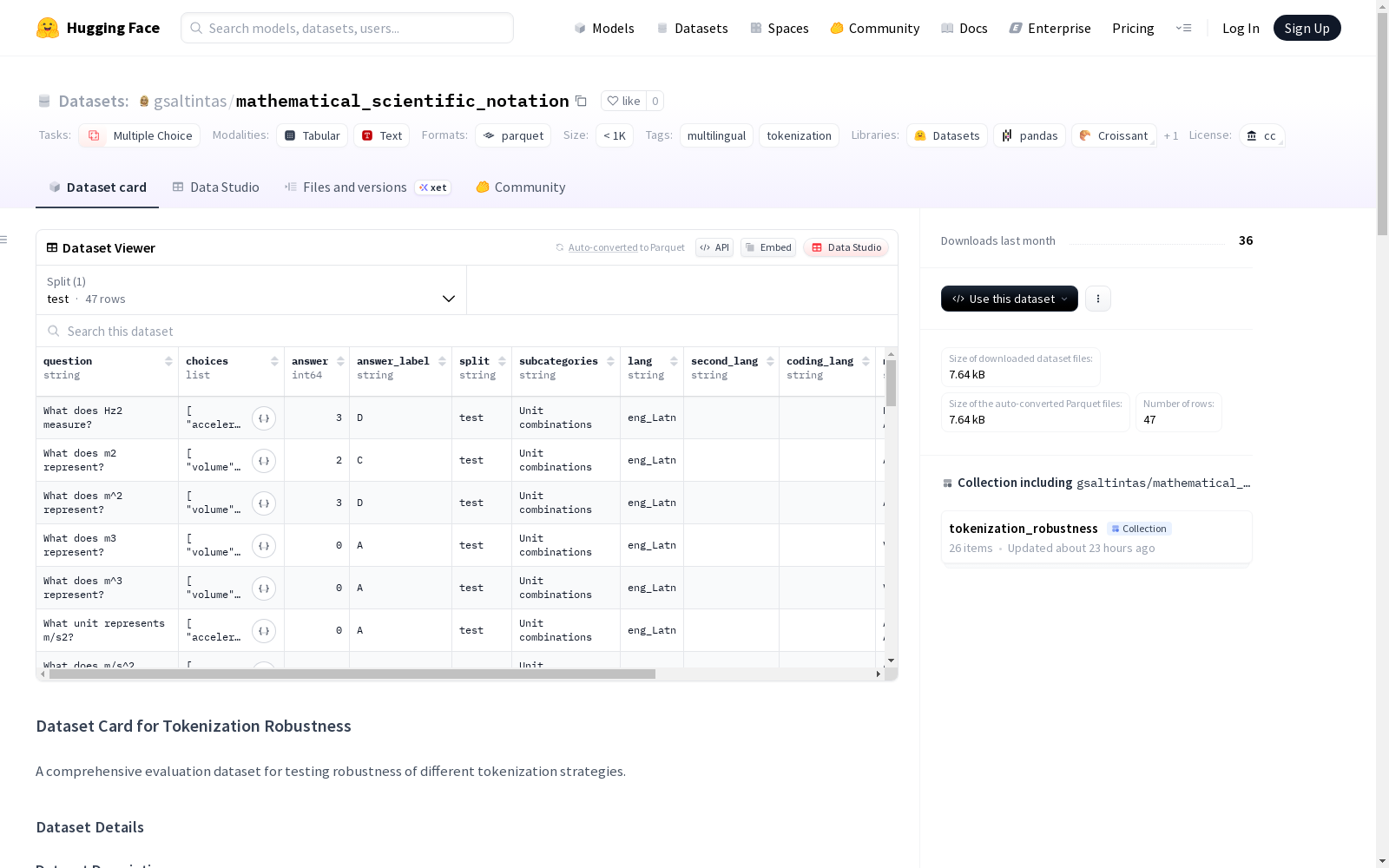Focus the top search models field
The height and width of the screenshot is (868, 1389).
click(x=347, y=28)
